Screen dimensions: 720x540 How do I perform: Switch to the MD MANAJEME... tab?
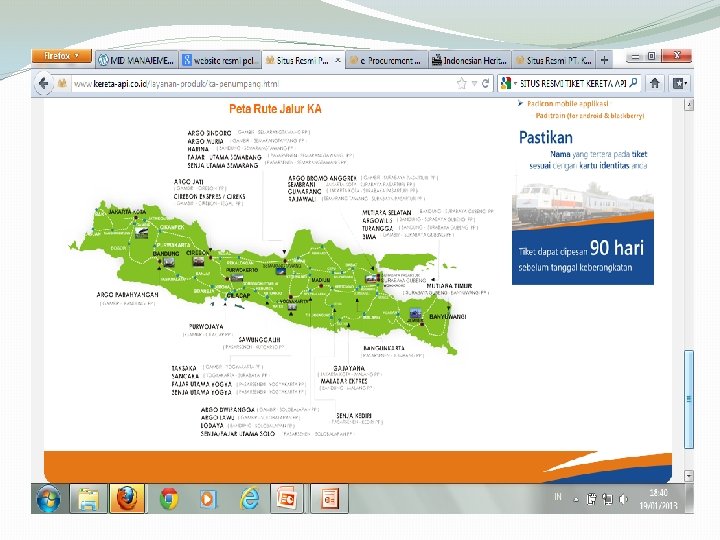[137, 60]
